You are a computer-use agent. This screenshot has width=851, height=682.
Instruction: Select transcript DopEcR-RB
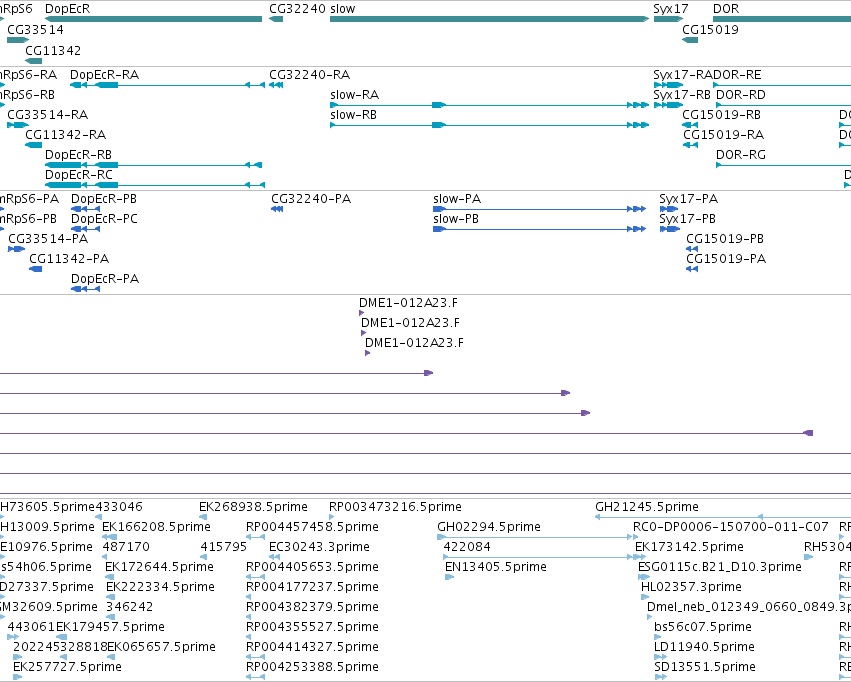[x=154, y=165]
